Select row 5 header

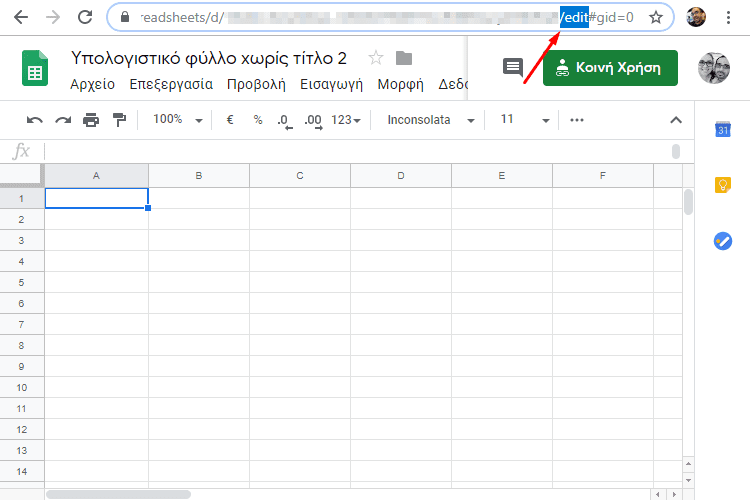22,282
